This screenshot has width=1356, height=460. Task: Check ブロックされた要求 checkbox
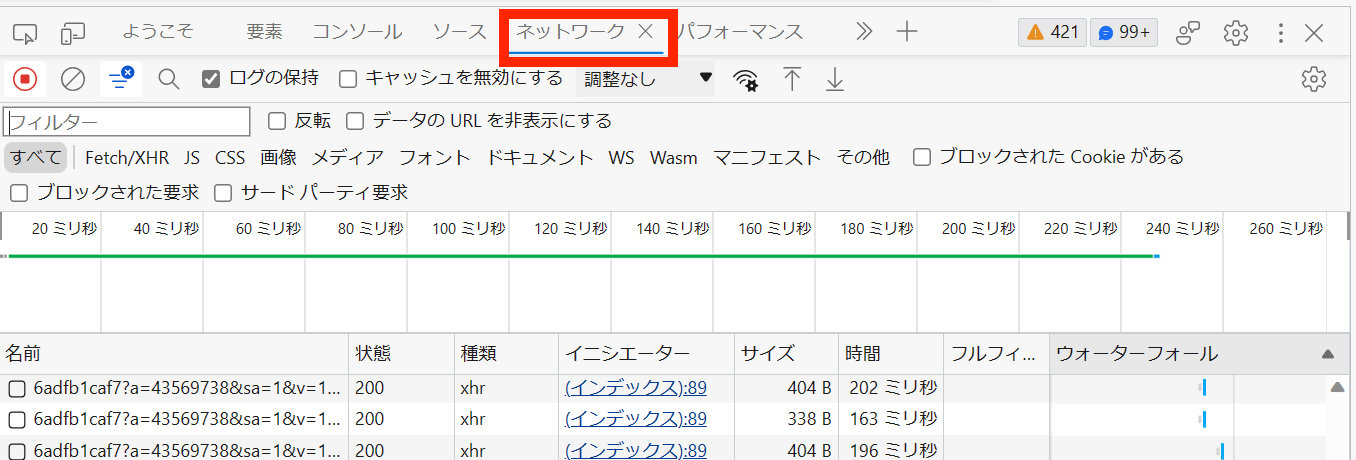(x=19, y=192)
